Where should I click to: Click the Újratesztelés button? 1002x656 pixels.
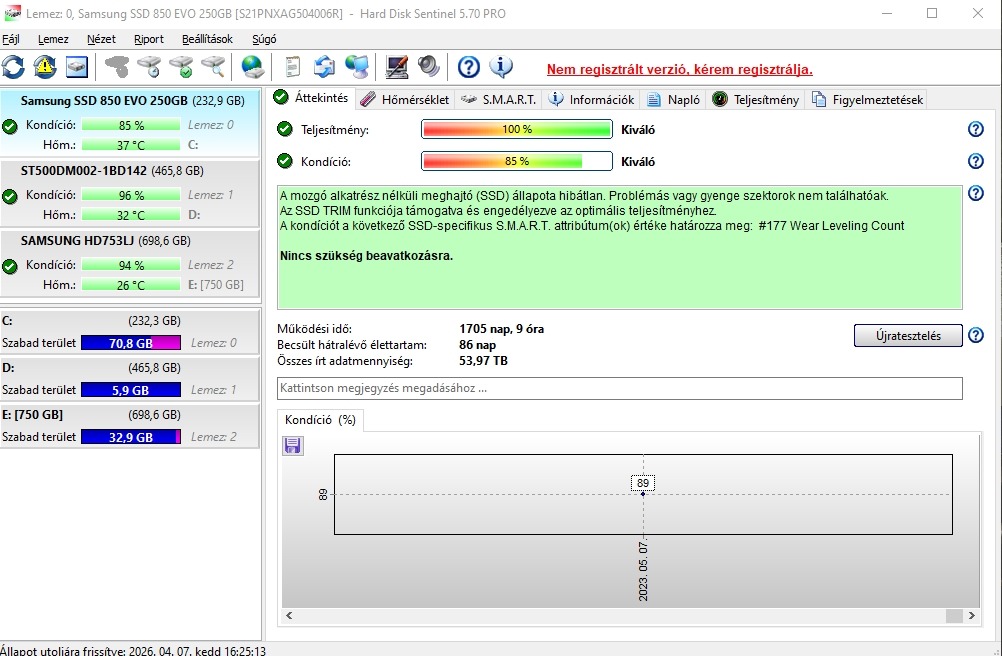908,335
